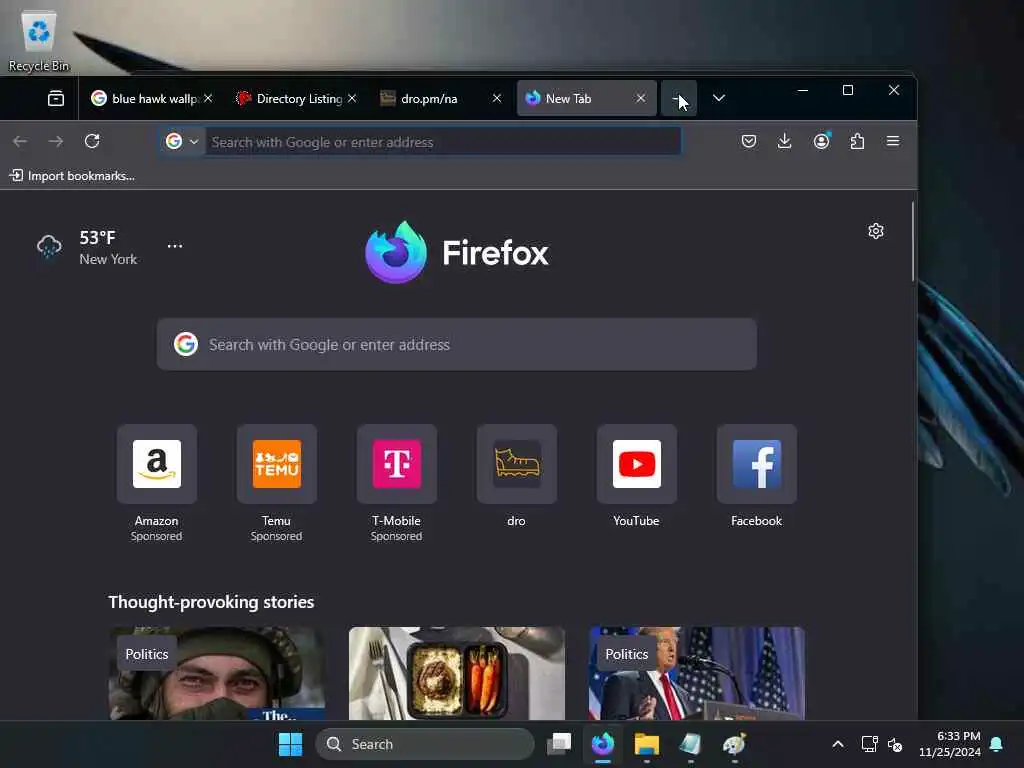Open the notifications bell icon
The width and height of the screenshot is (1024, 768).
coord(997,744)
